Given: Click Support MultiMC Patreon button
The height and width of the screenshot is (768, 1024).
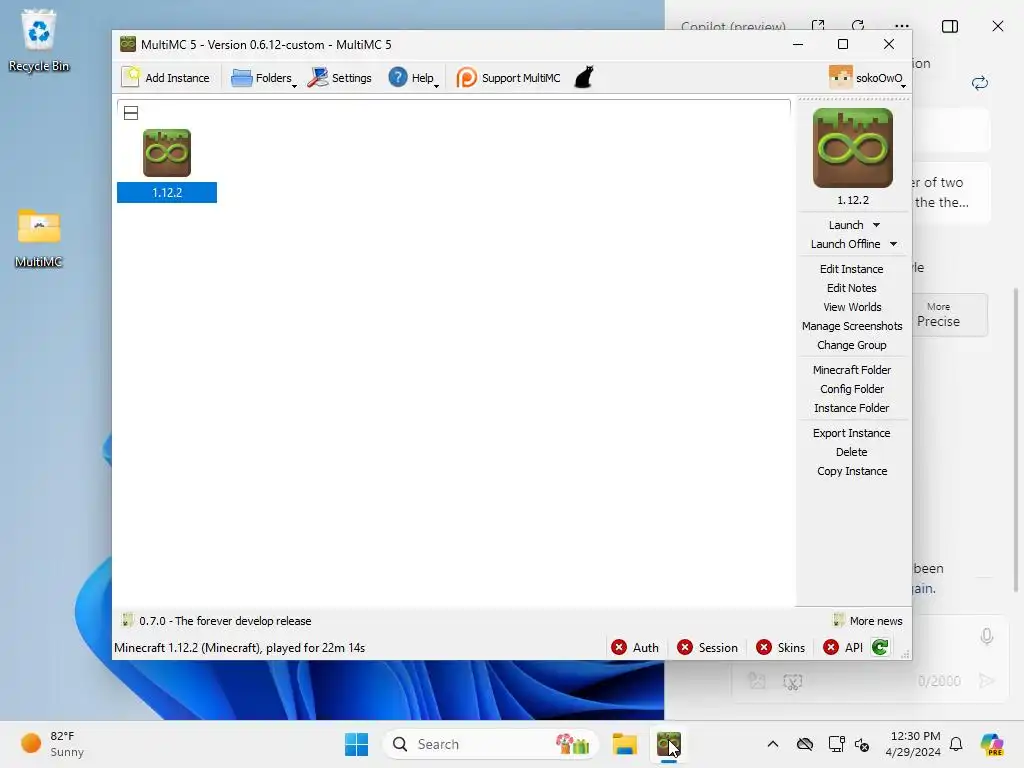Looking at the screenshot, I should (508, 78).
